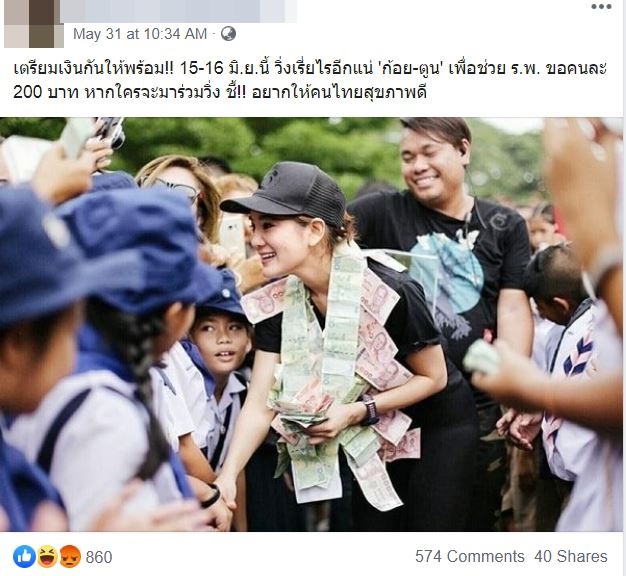This screenshot has width=626, height=576.
Task: Click the '200 บาท' caption line
Action: coord(220,93)
